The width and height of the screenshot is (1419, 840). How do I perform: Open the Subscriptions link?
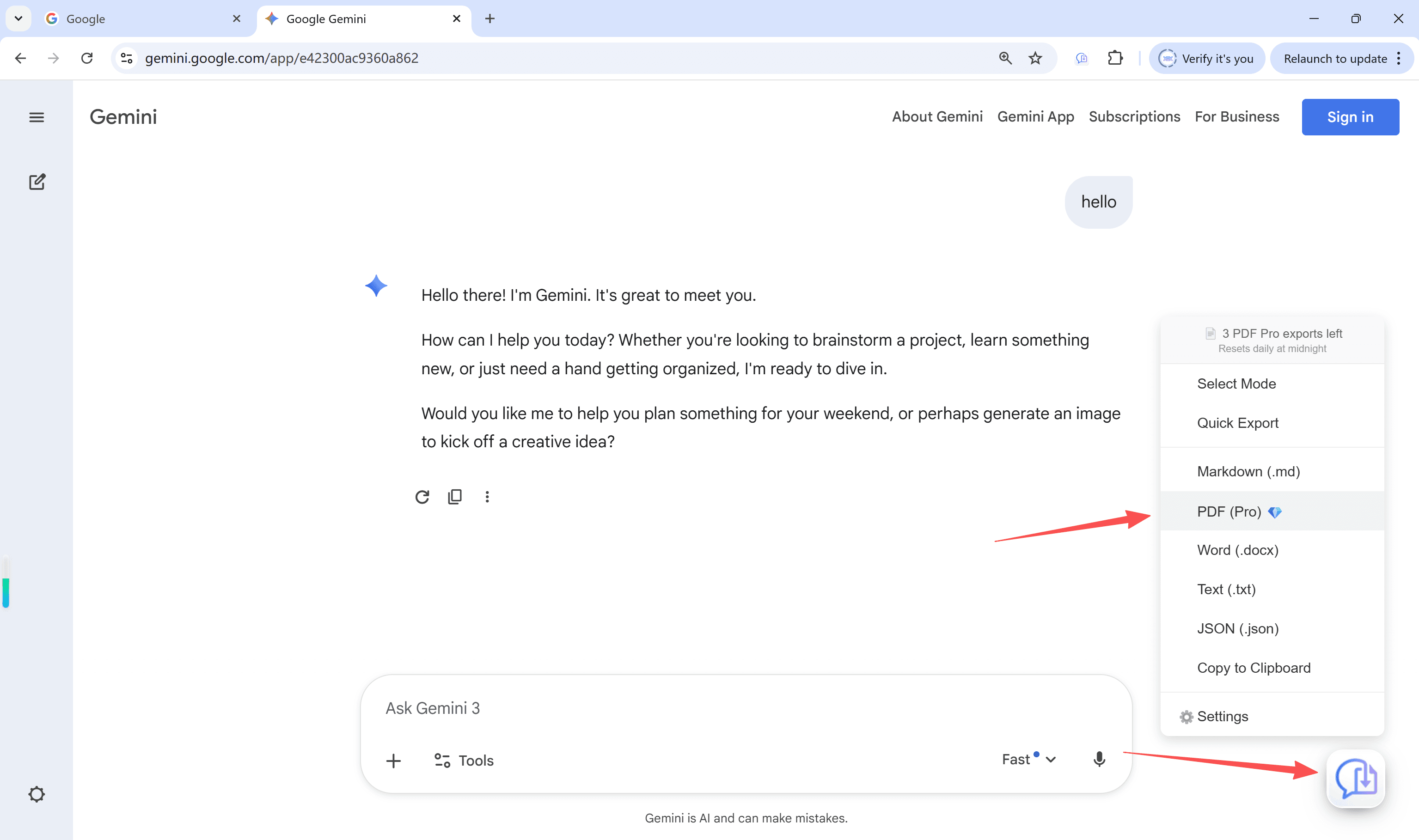coord(1134,116)
